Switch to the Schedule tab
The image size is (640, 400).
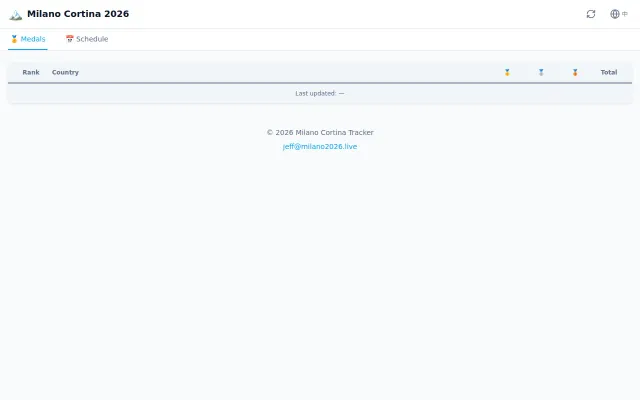pyautogui.click(x=87, y=39)
